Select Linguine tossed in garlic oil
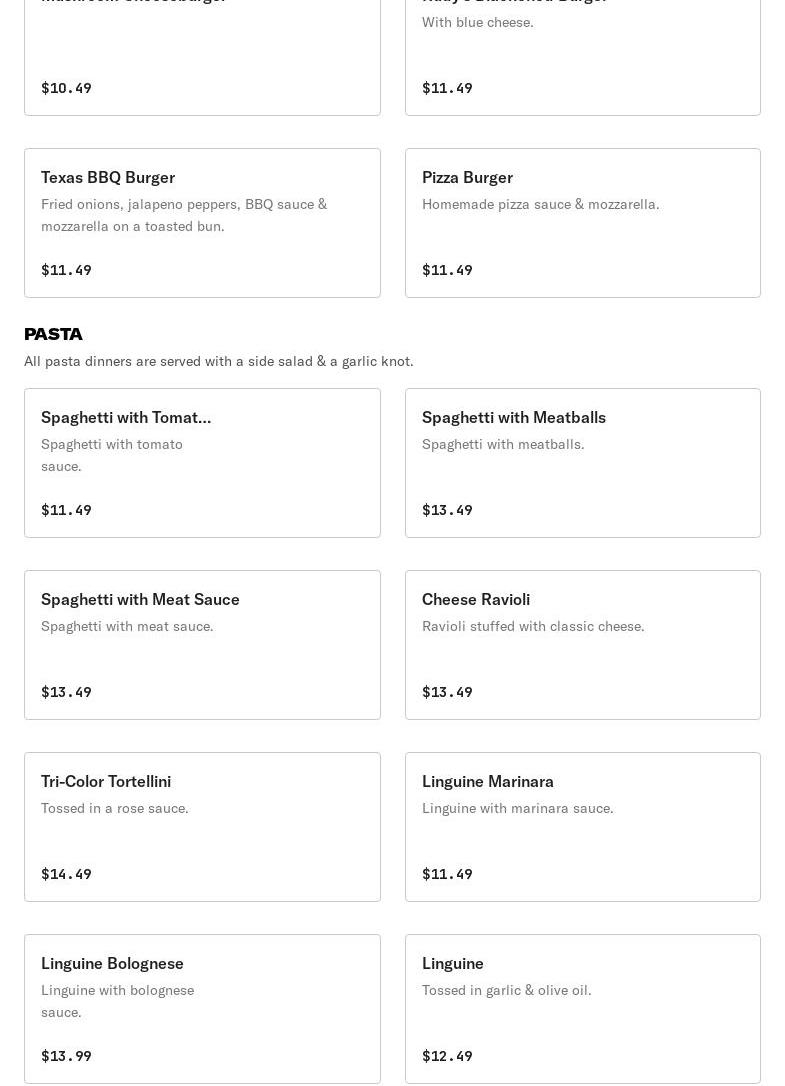 [x=582, y=1008]
